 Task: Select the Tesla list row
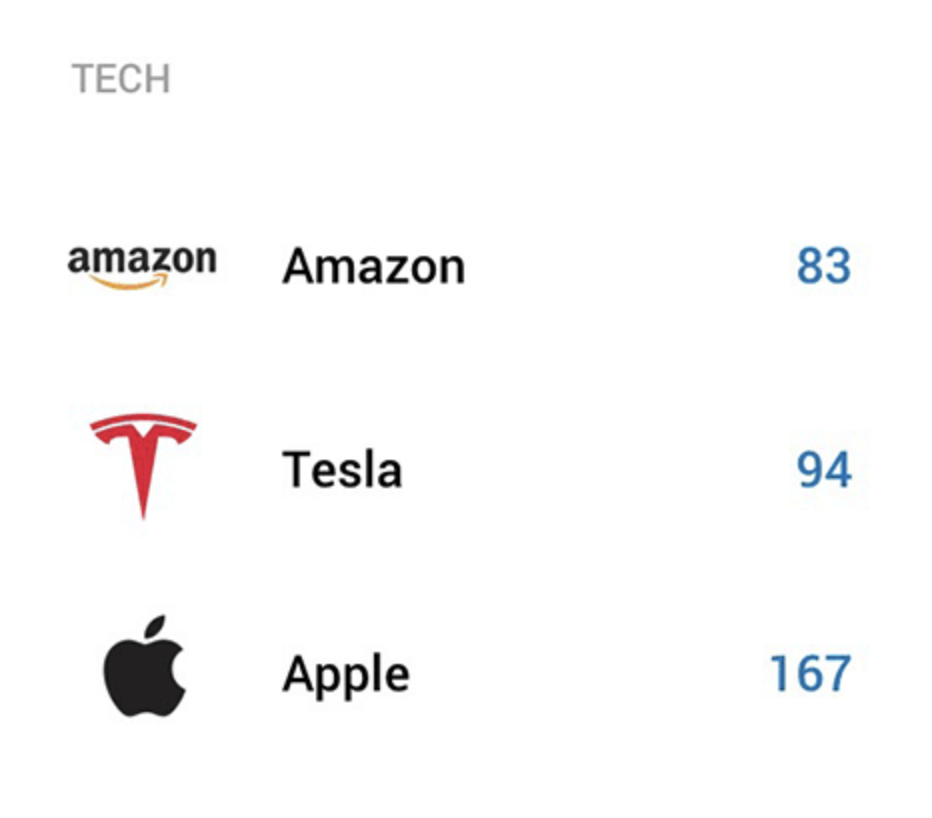[459, 467]
